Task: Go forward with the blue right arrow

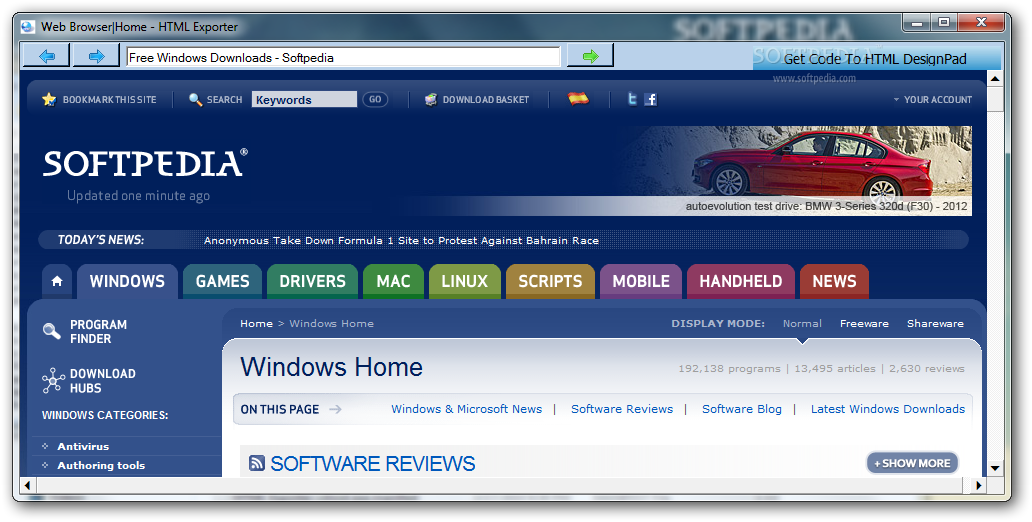Action: 96,56
